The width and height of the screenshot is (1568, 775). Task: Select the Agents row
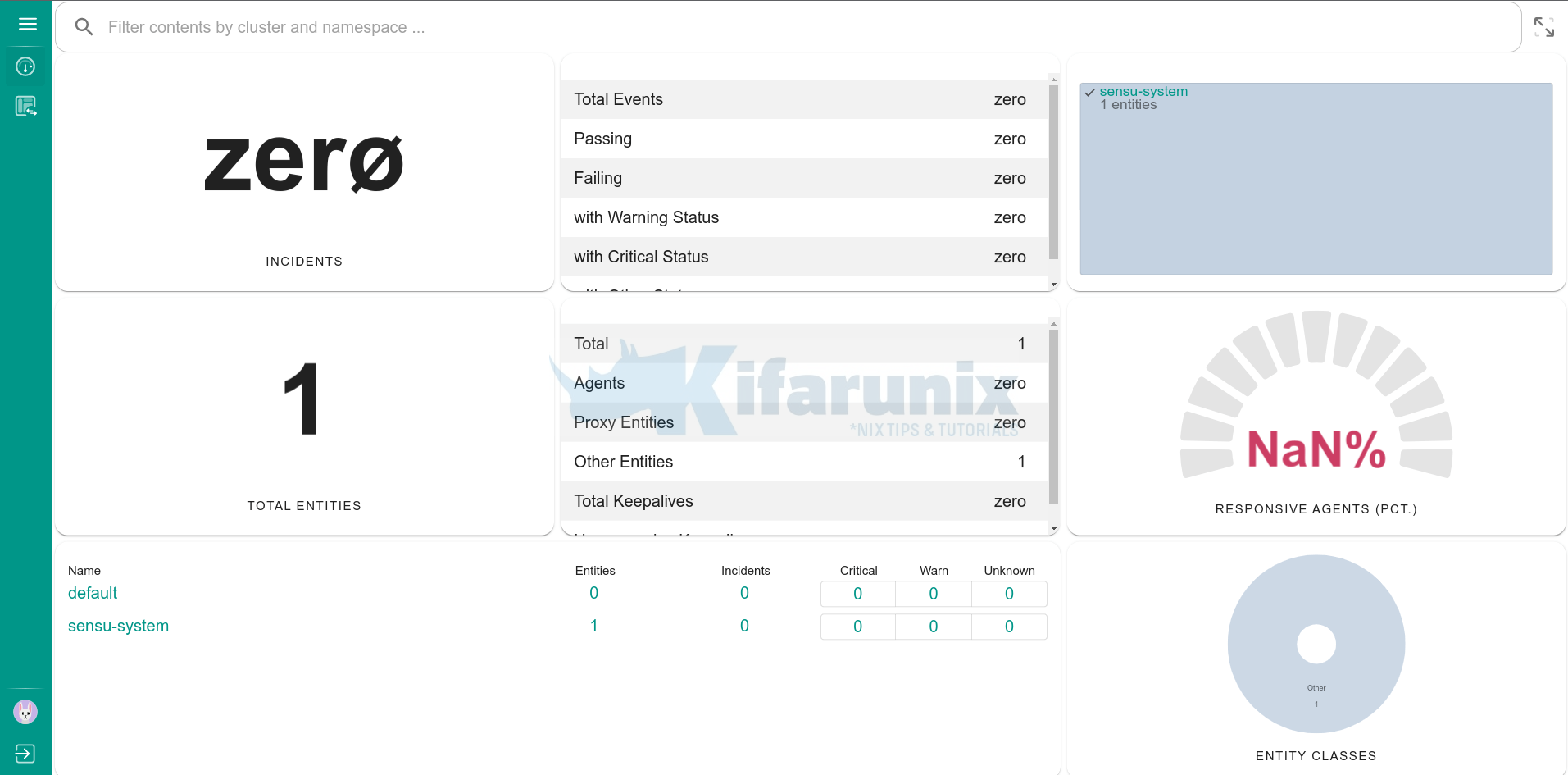804,383
